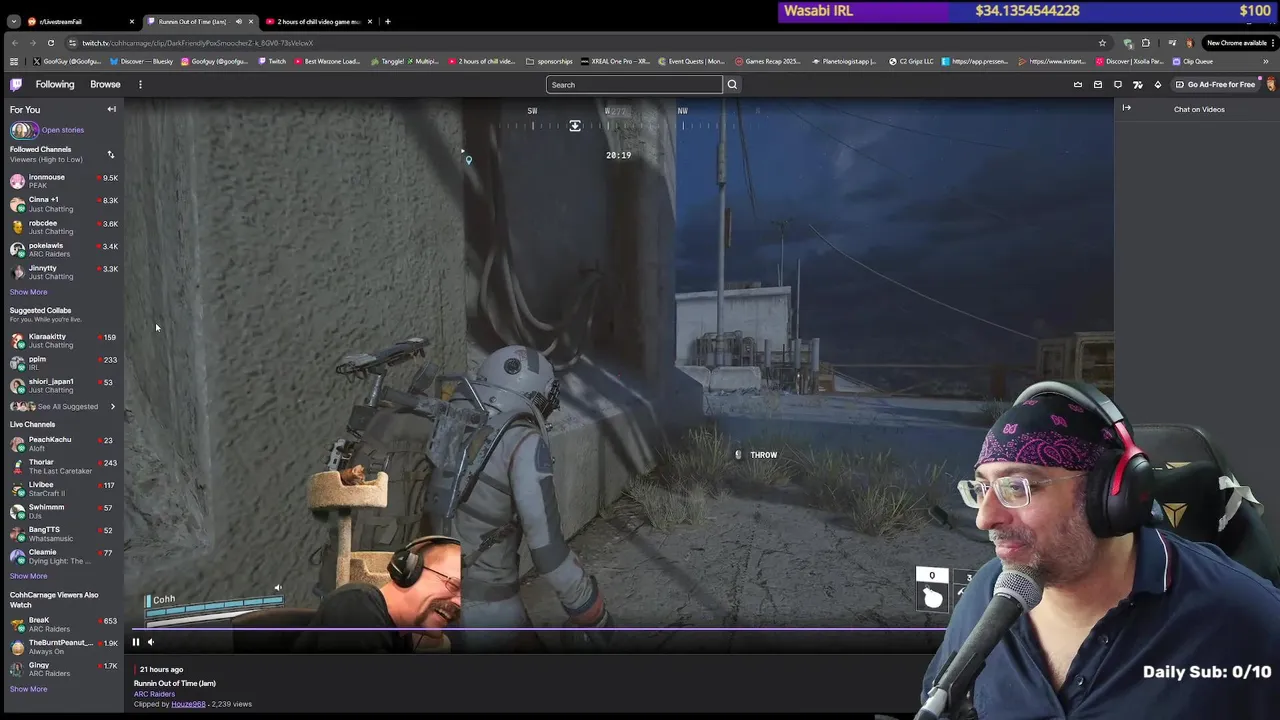Open Livibee StarCraft II channel
The image size is (1280, 720).
coord(62,489)
